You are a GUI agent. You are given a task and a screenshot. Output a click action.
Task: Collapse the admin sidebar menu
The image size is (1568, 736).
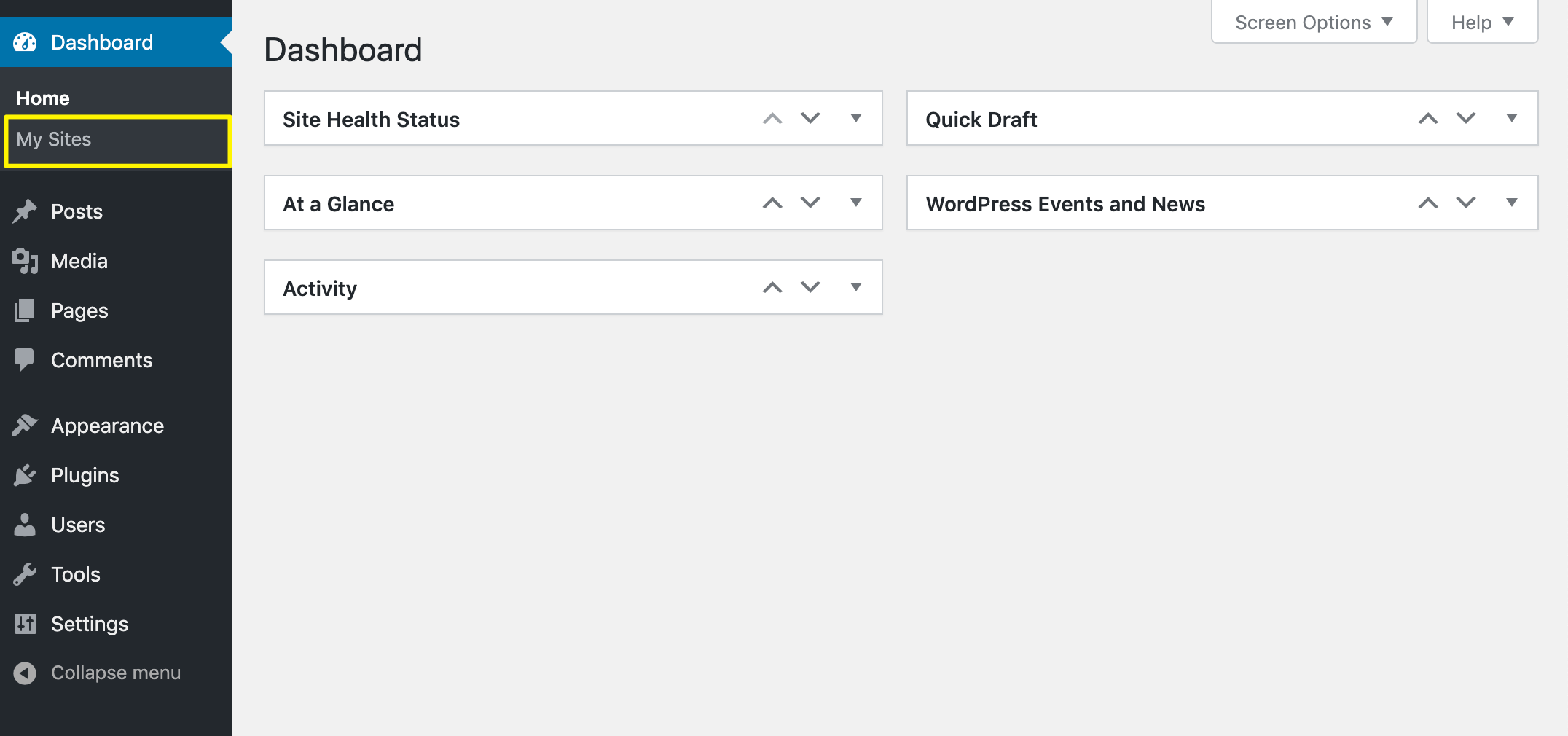97,673
